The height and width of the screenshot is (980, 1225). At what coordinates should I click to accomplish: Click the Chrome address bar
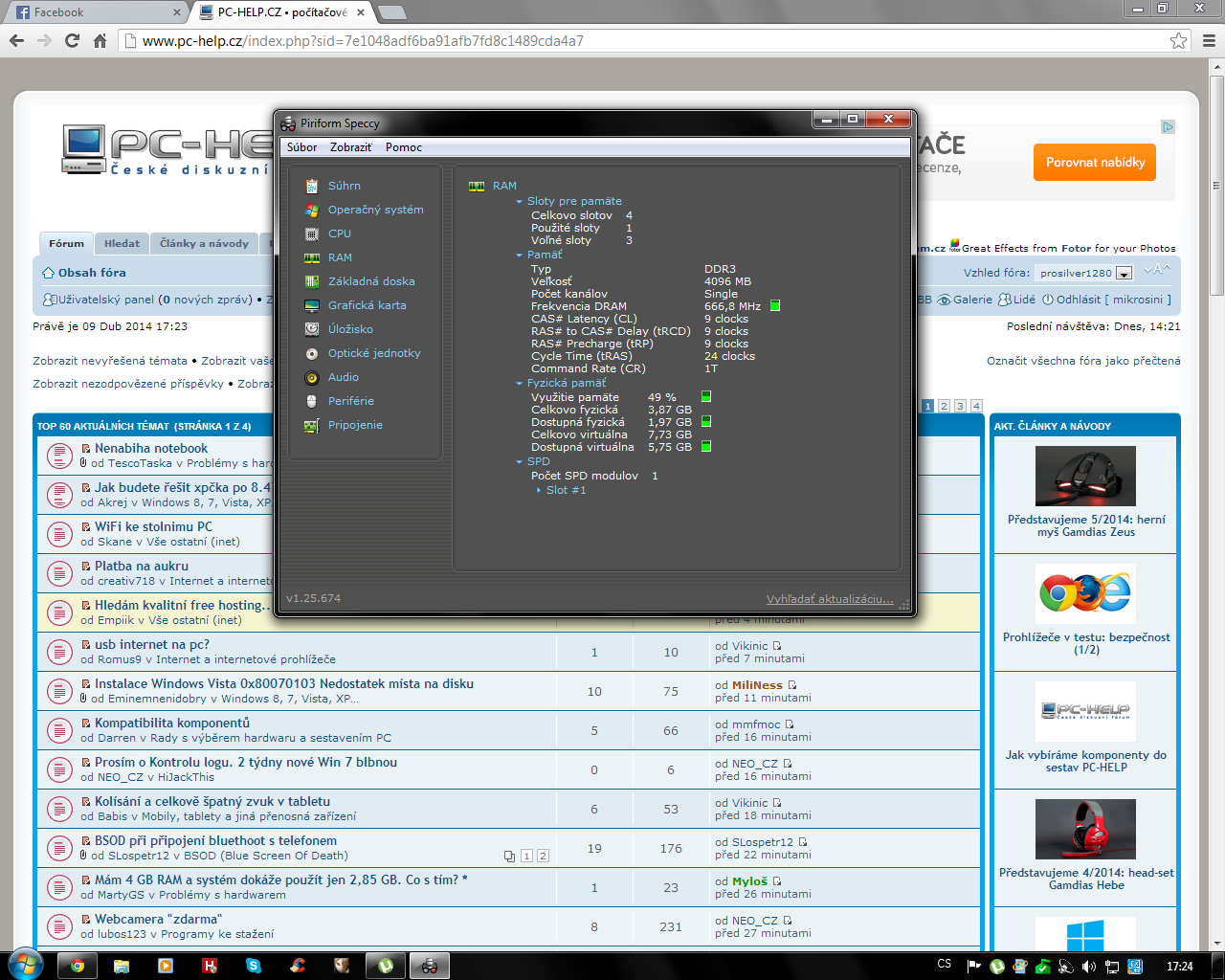click(x=655, y=41)
